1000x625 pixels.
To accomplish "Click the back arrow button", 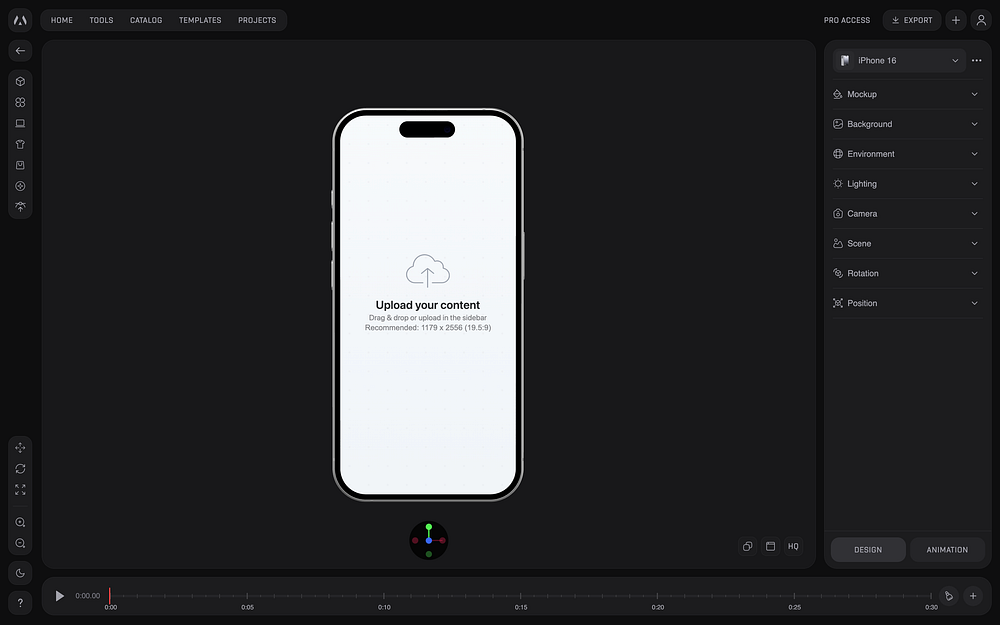I will (x=20, y=50).
